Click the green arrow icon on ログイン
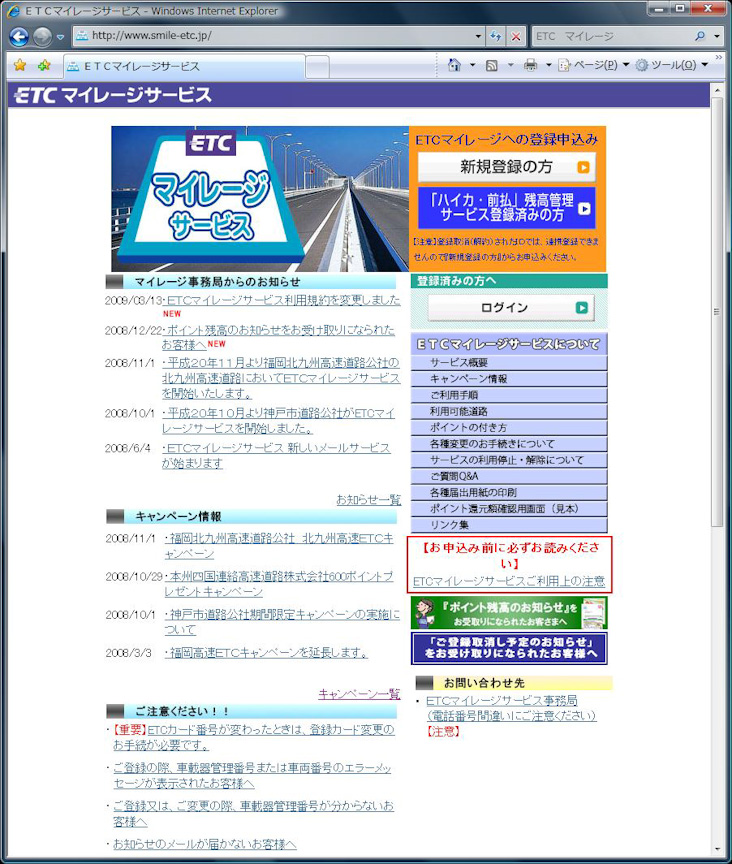732x864 pixels. (x=582, y=308)
